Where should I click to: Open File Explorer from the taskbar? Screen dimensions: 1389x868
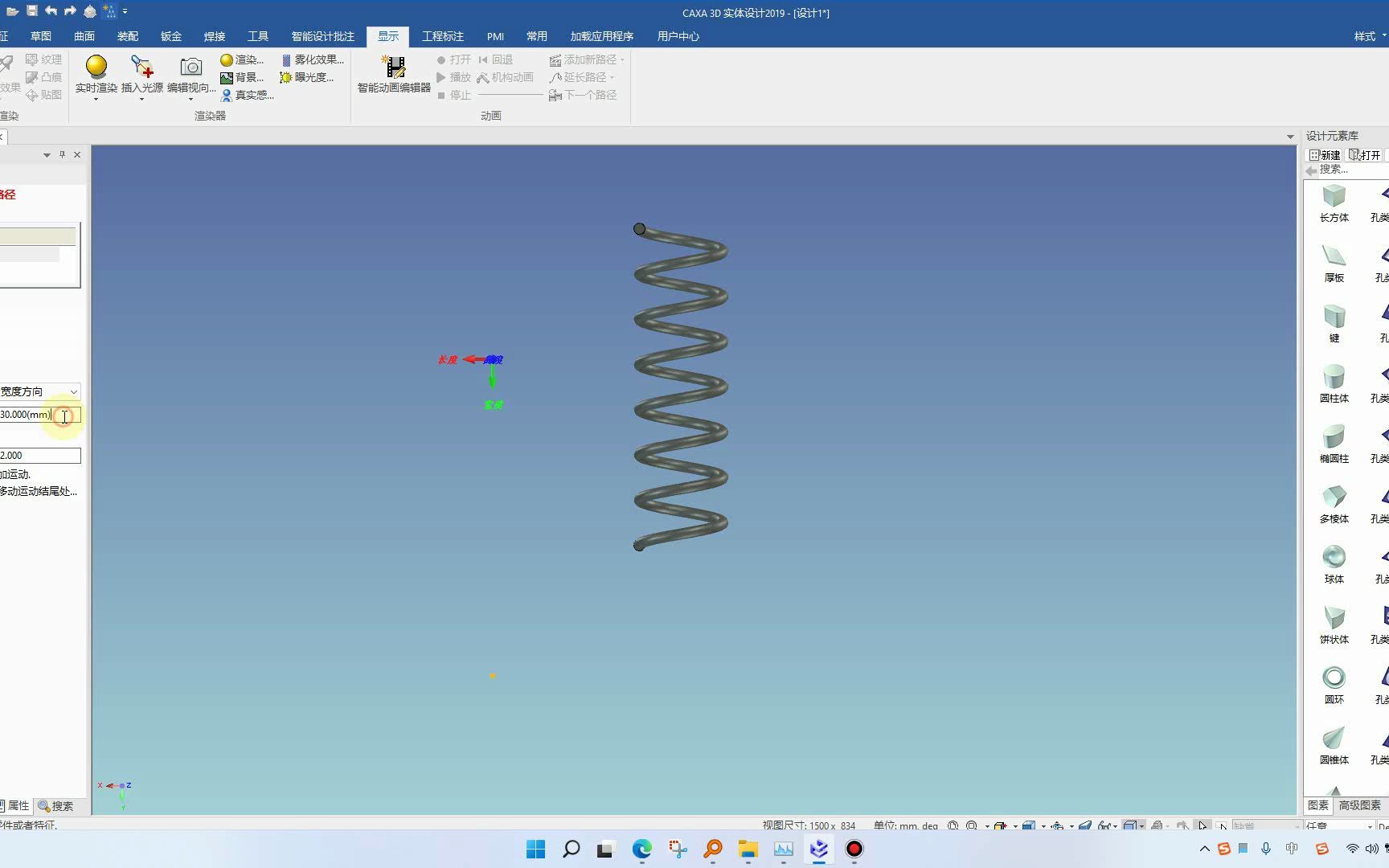748,849
